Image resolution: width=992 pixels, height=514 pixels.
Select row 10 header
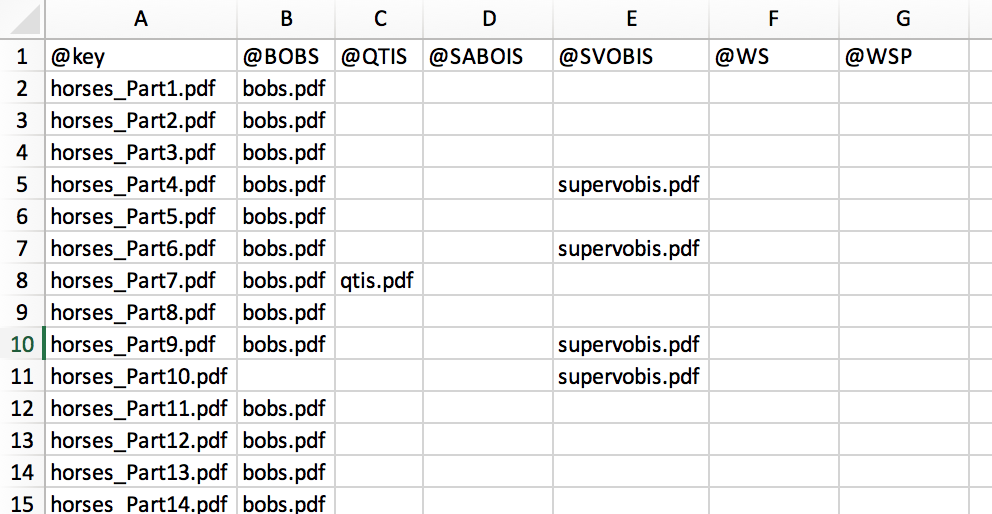pos(22,345)
